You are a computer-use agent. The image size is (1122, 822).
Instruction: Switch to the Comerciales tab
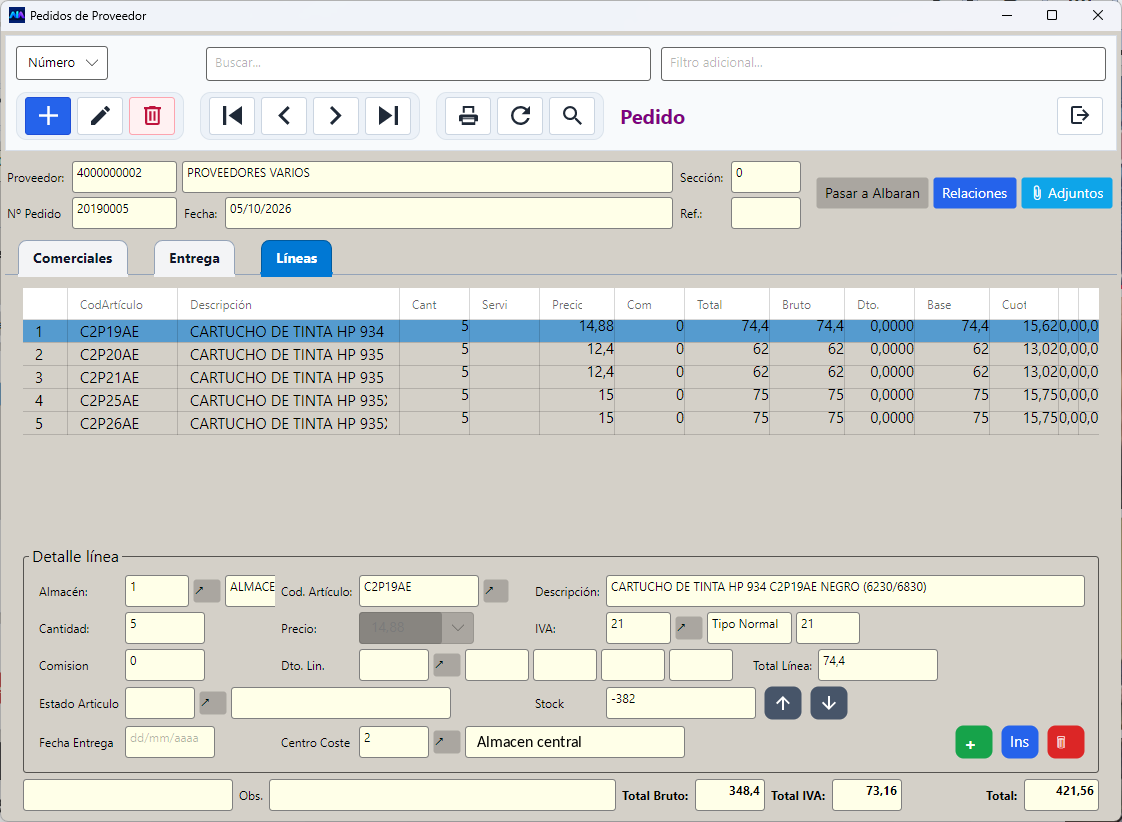(73, 258)
